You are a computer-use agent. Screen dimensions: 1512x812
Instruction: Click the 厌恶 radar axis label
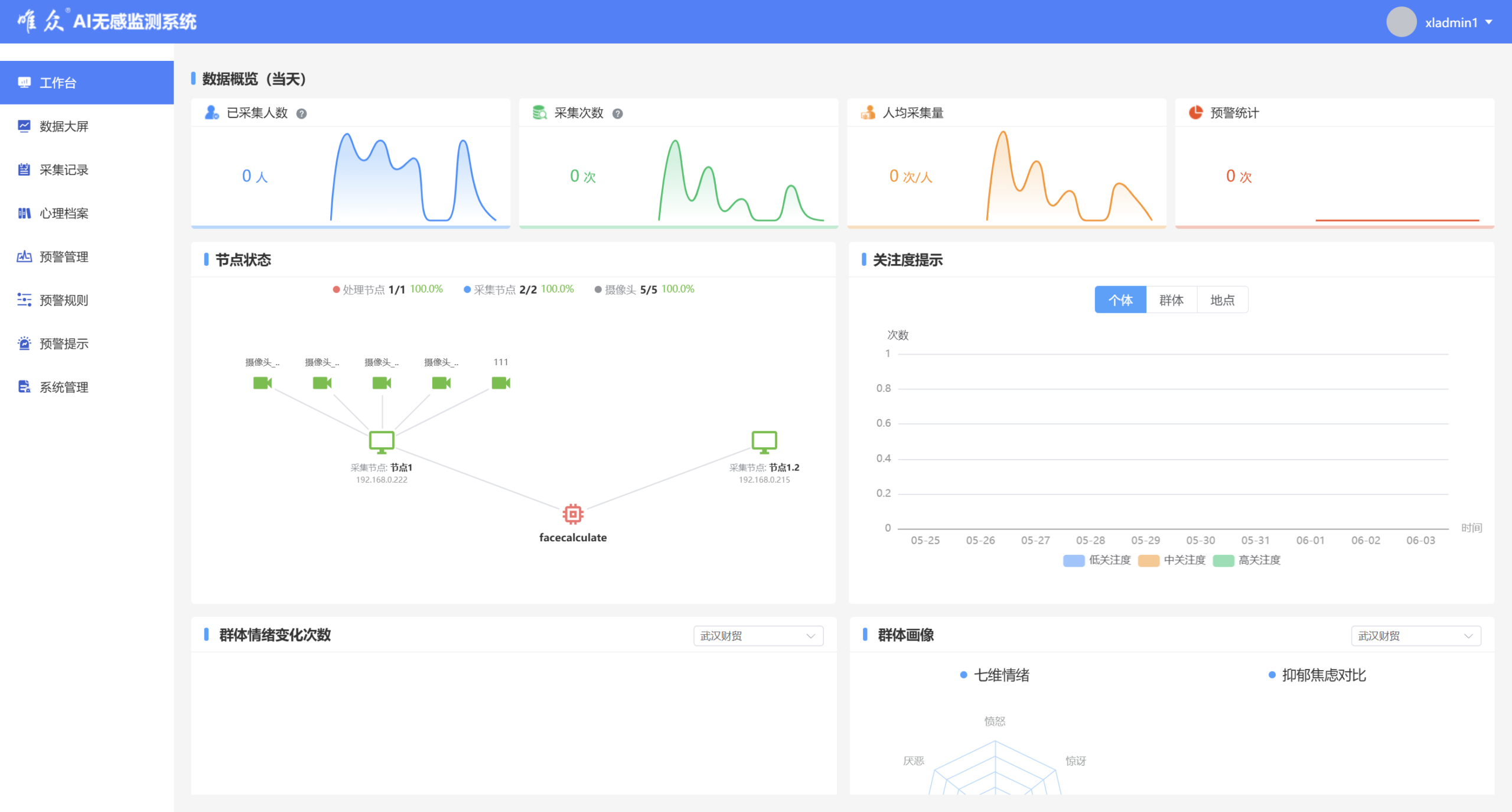click(914, 761)
